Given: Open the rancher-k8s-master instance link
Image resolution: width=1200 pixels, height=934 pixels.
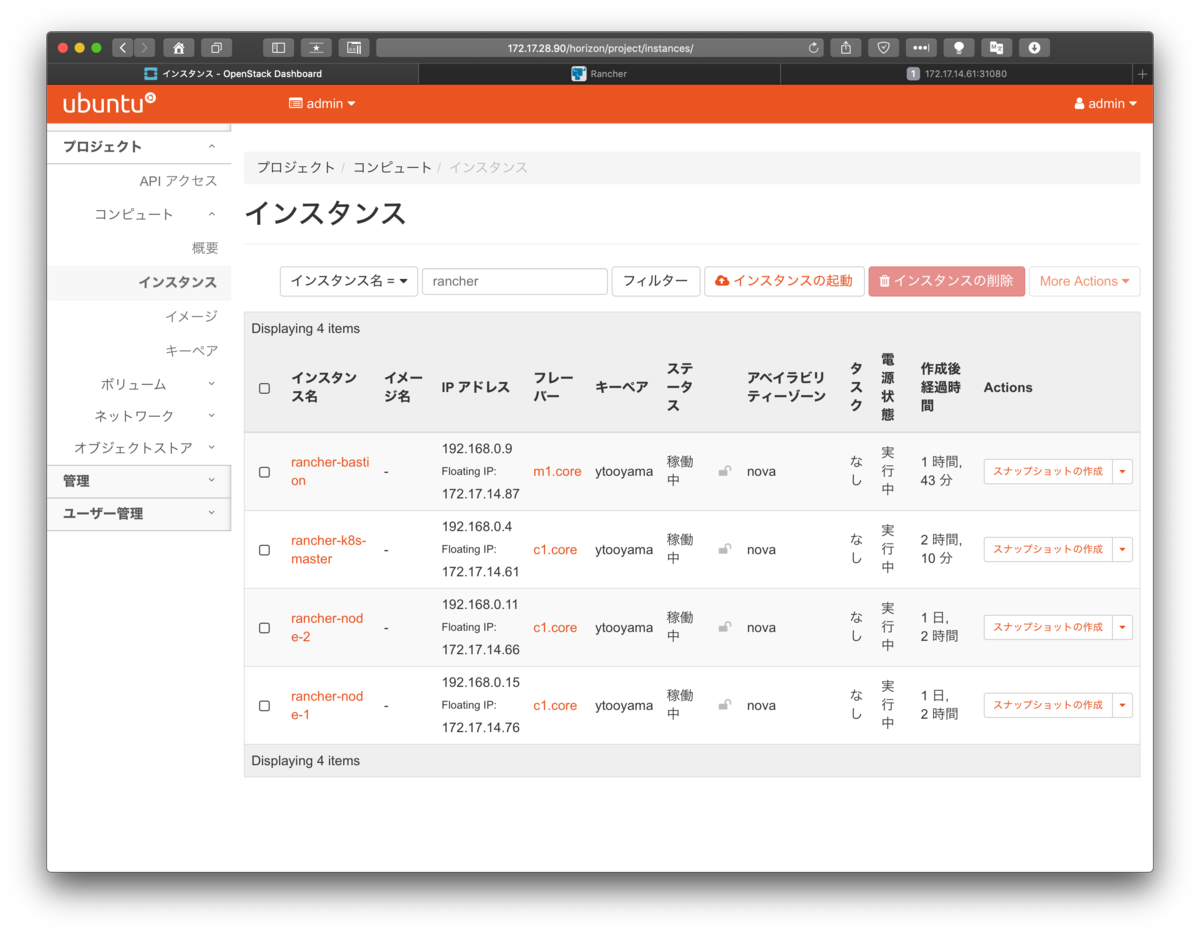Looking at the screenshot, I should 329,550.
